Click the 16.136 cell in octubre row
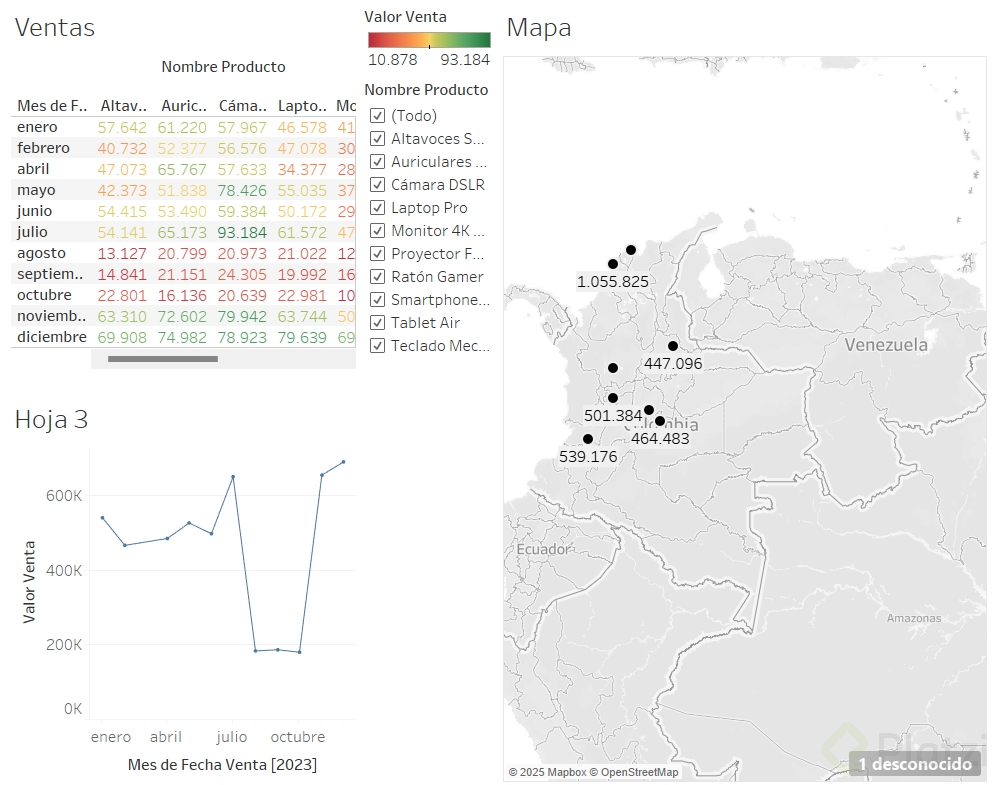 click(182, 296)
